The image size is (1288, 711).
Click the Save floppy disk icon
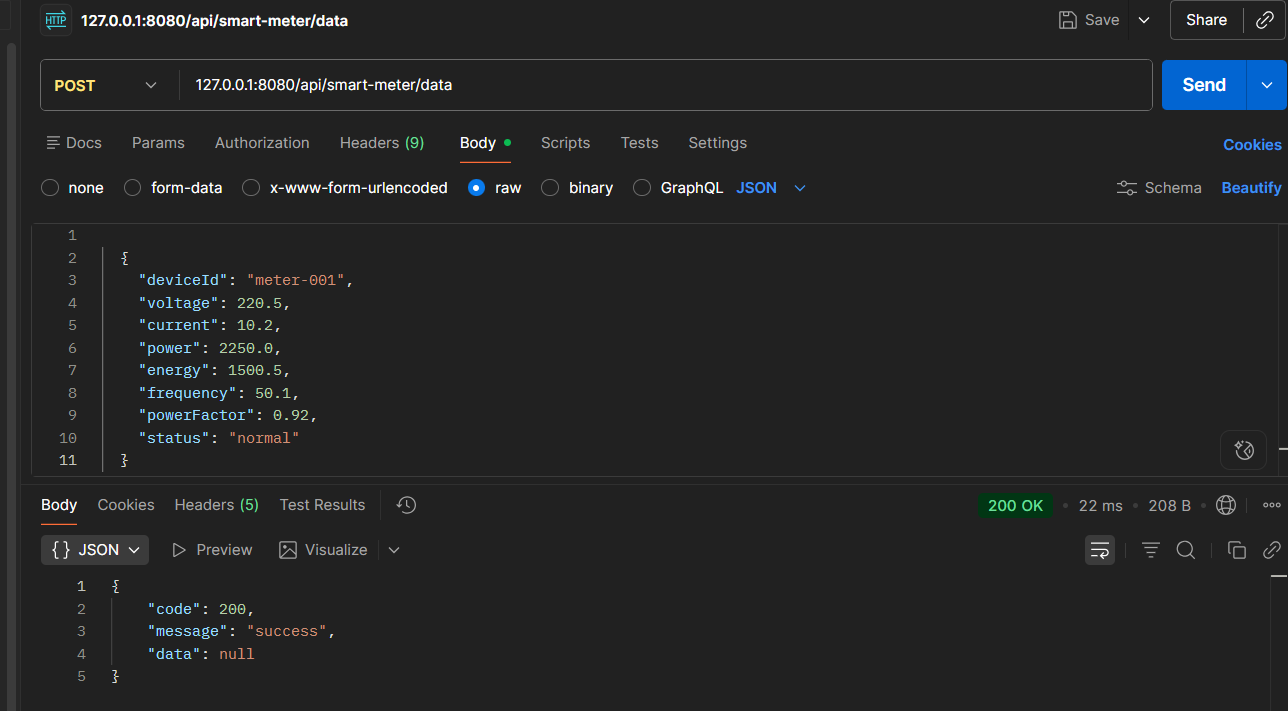[x=1068, y=20]
